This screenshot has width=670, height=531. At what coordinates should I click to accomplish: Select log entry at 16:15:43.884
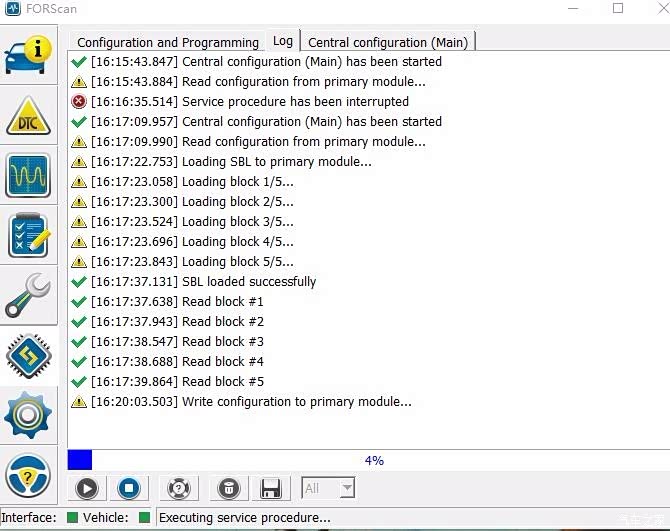(x=248, y=82)
